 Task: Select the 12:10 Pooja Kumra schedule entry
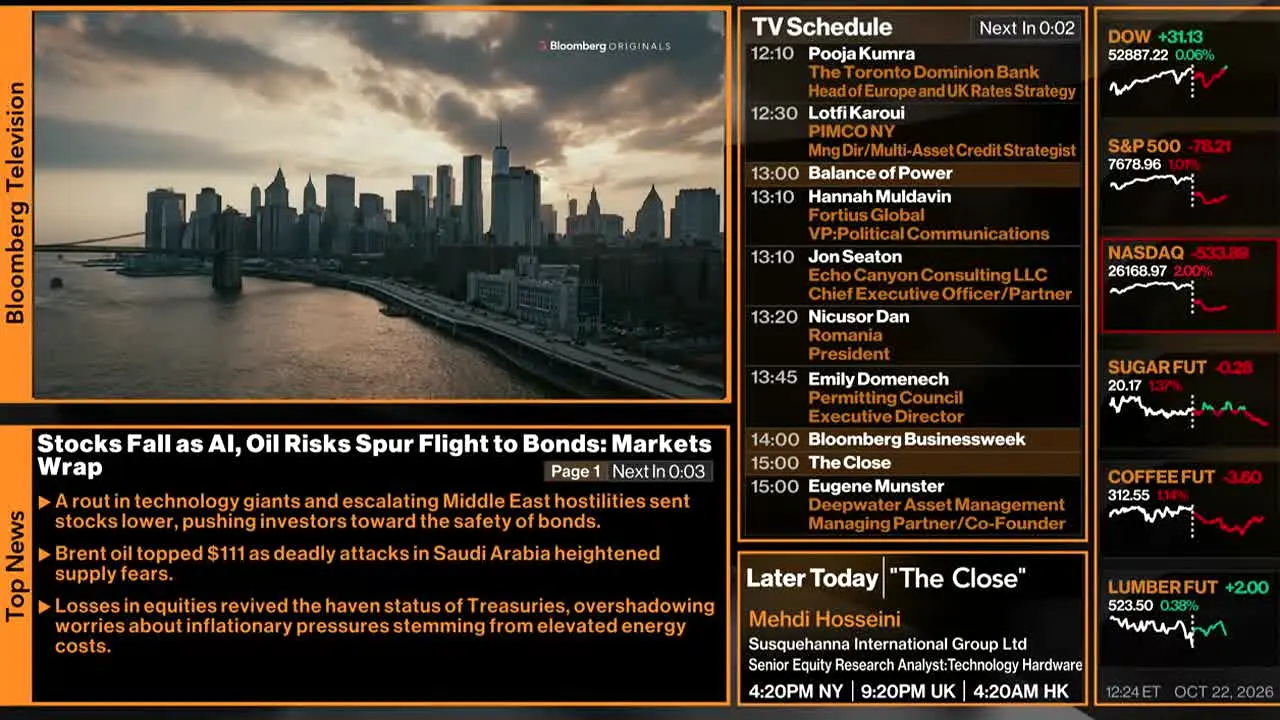tap(914, 72)
